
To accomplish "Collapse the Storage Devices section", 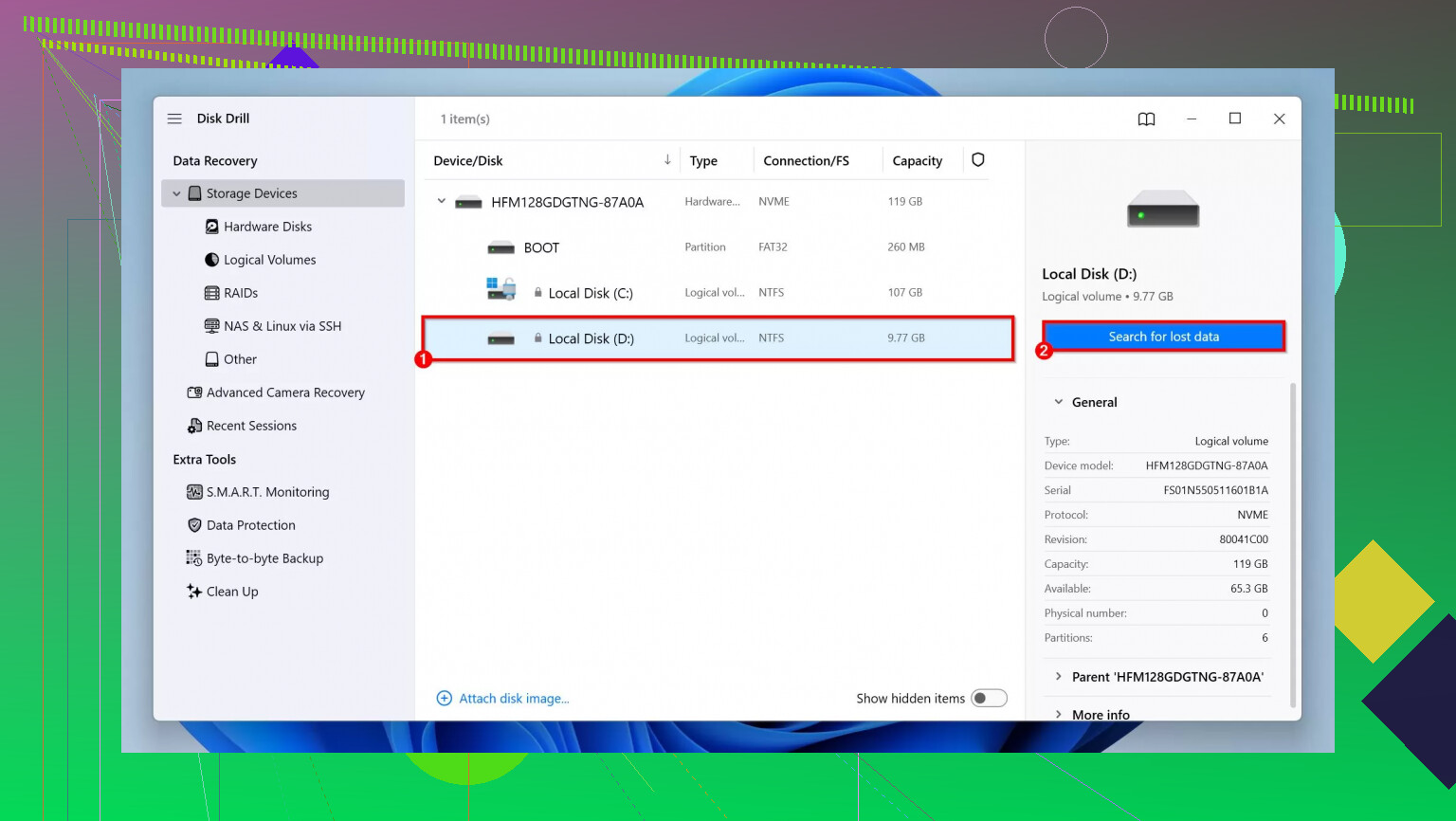I will point(177,192).
